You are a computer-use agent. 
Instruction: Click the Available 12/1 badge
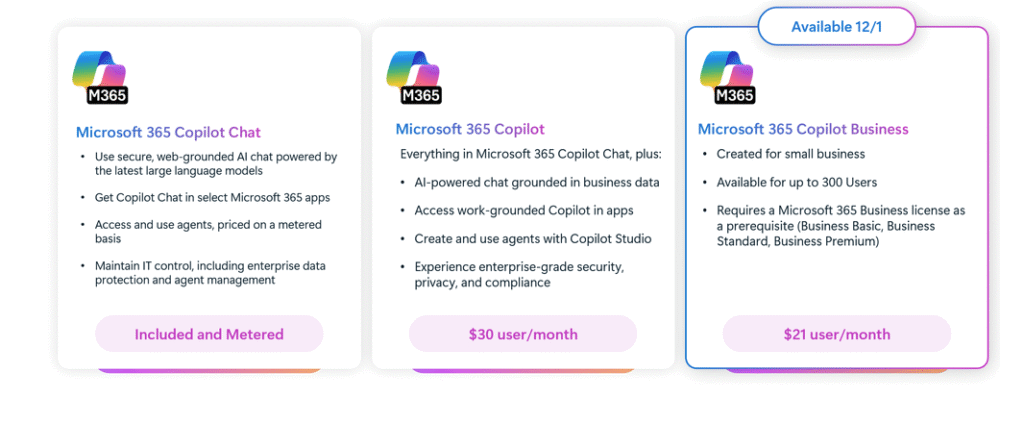(837, 26)
